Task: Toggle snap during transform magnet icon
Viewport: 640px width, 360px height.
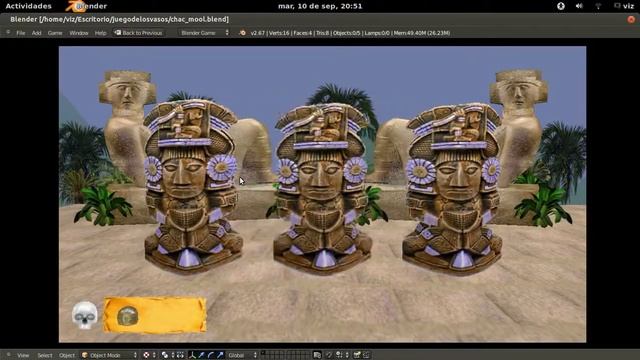Action: [329, 355]
